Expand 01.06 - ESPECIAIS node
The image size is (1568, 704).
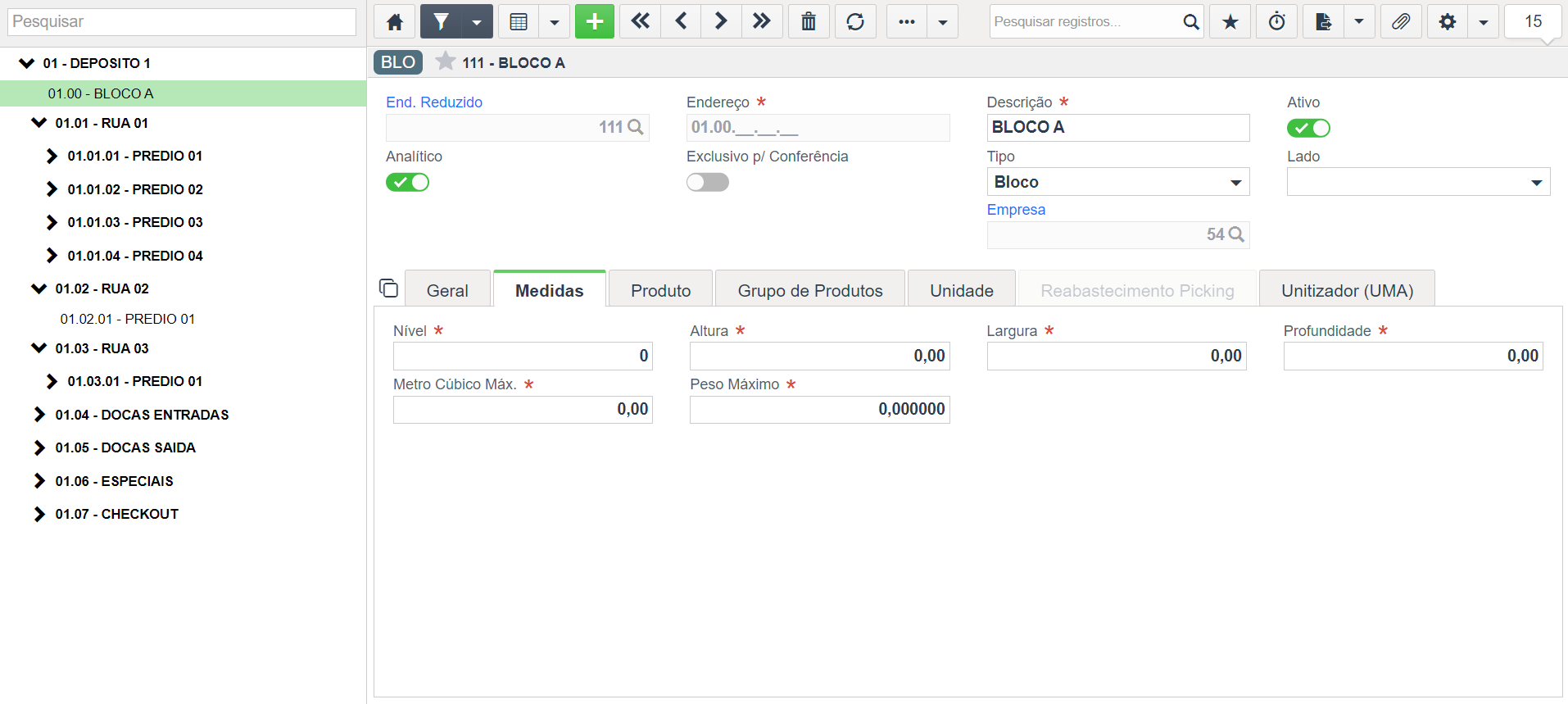click(x=39, y=481)
